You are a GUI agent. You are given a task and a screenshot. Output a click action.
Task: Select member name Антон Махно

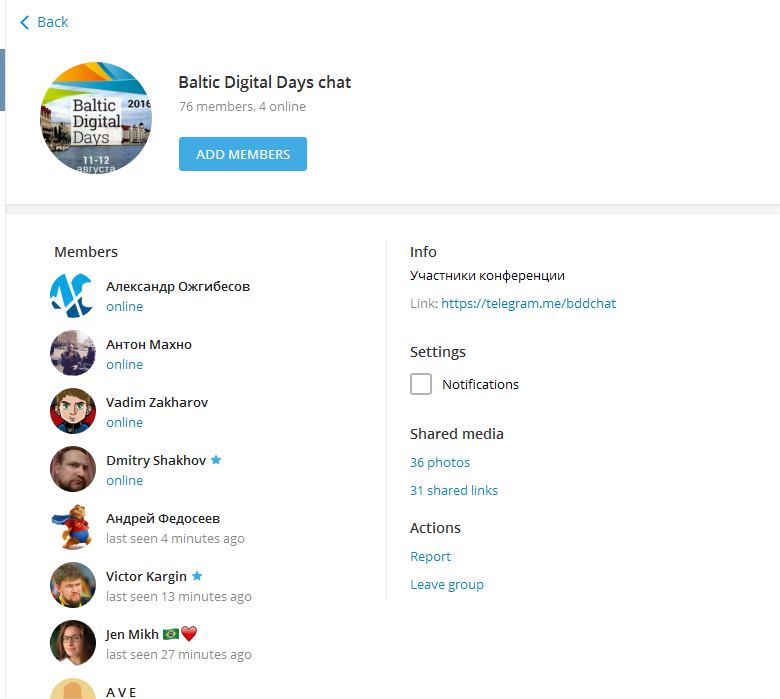149,344
